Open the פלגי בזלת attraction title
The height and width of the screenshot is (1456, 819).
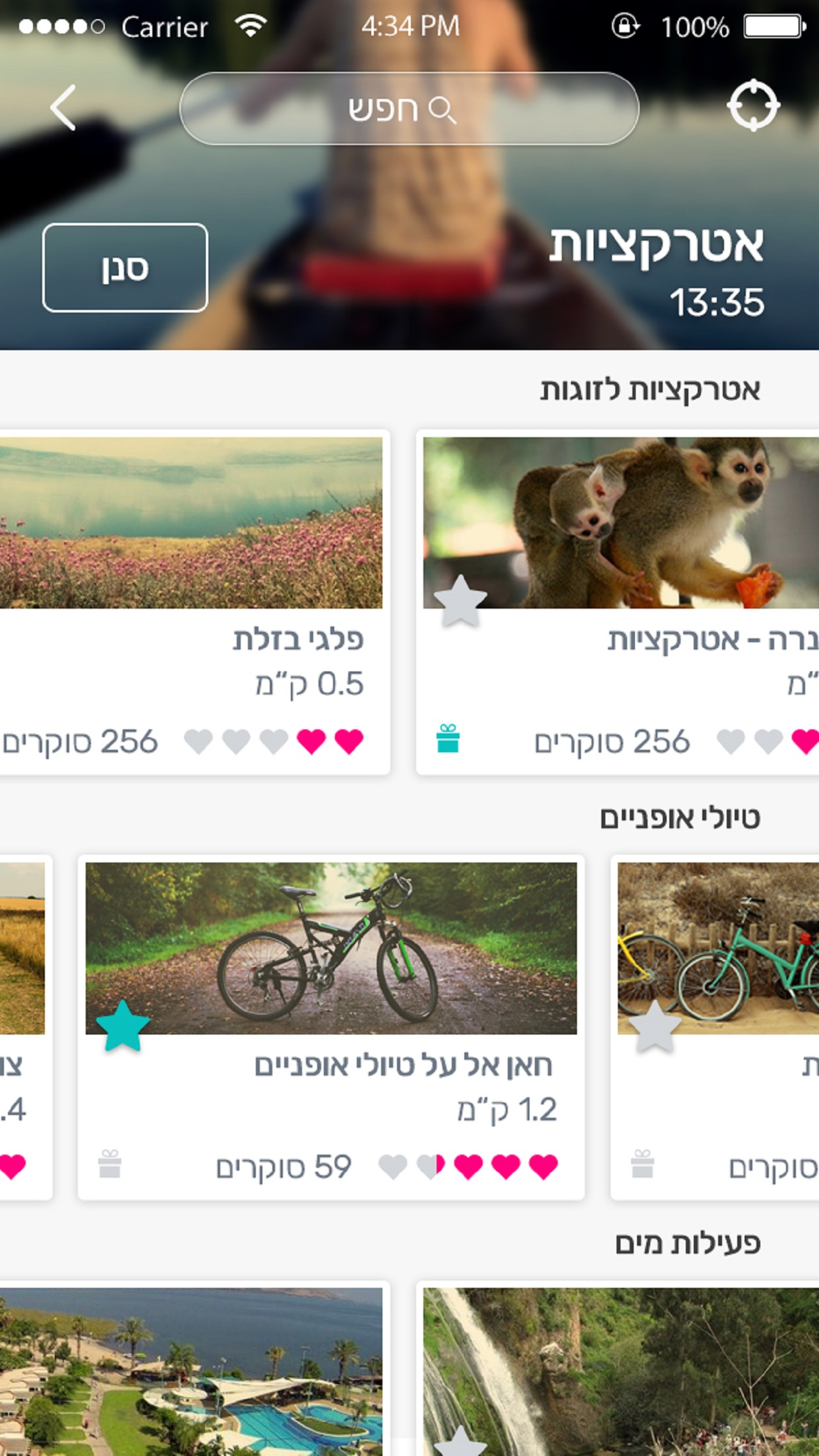point(298,640)
